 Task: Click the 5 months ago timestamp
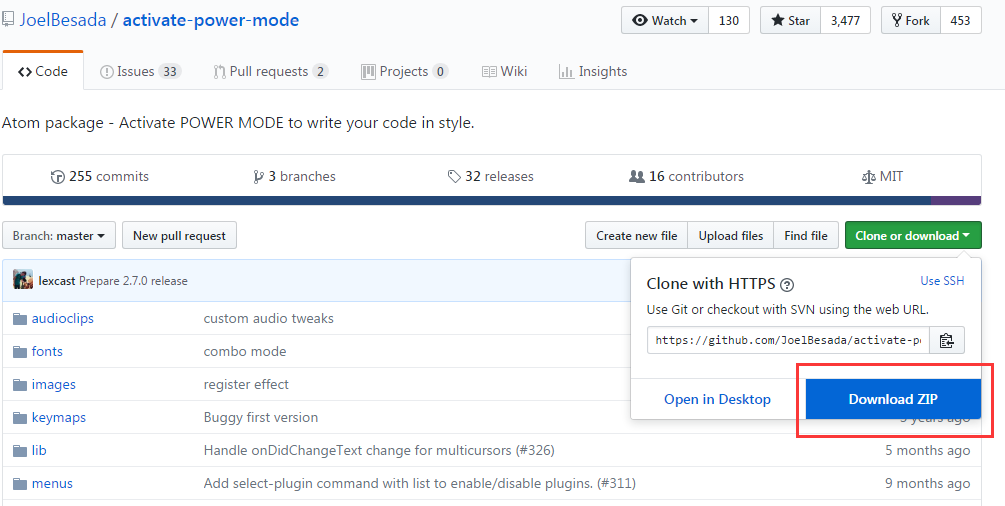click(928, 451)
